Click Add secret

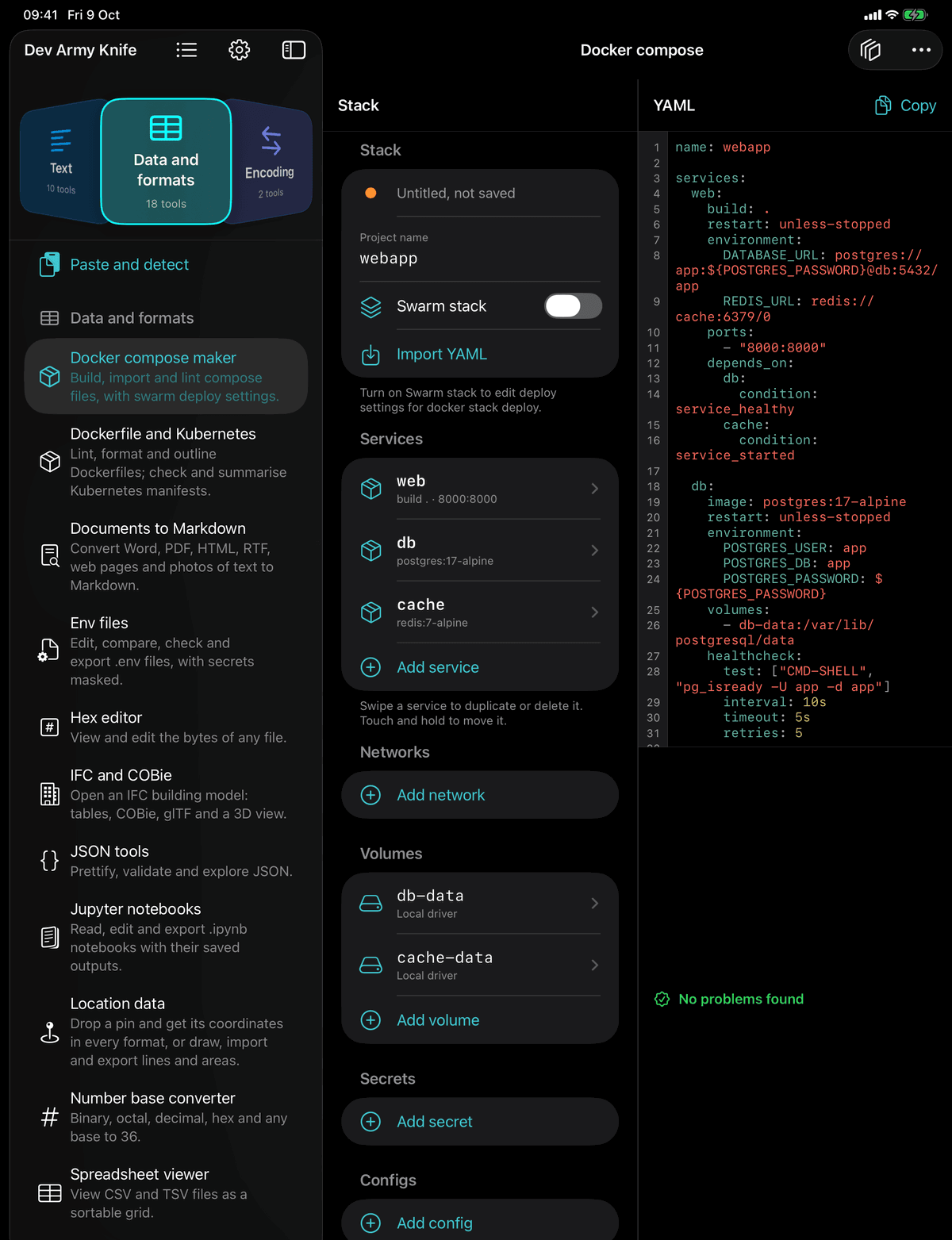coord(435,1122)
